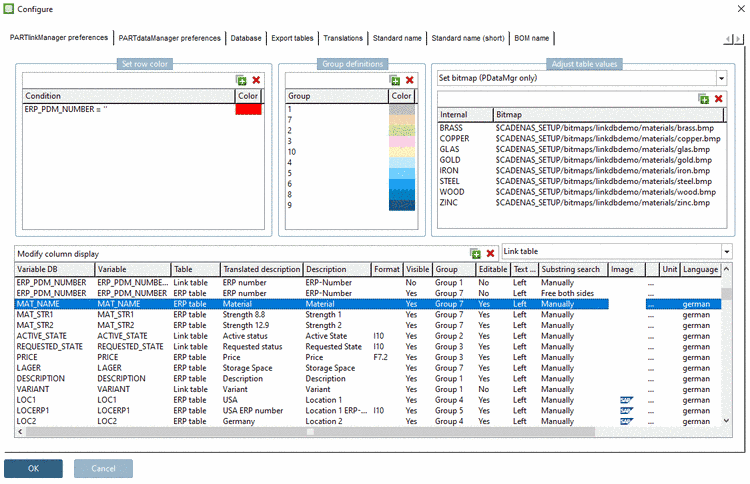The image size is (750, 484).
Task: Remove a column in Modify column display
Action: pos(490,254)
